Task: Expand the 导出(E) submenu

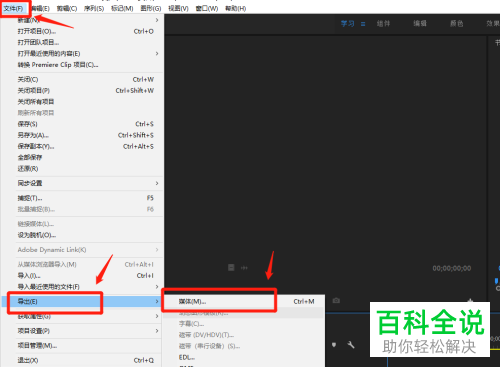Action: coord(82,301)
